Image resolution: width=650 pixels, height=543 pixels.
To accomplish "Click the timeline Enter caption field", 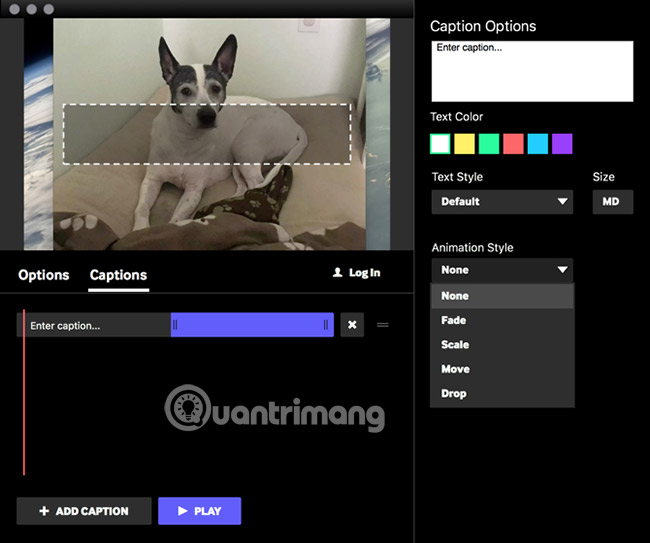I will [94, 325].
